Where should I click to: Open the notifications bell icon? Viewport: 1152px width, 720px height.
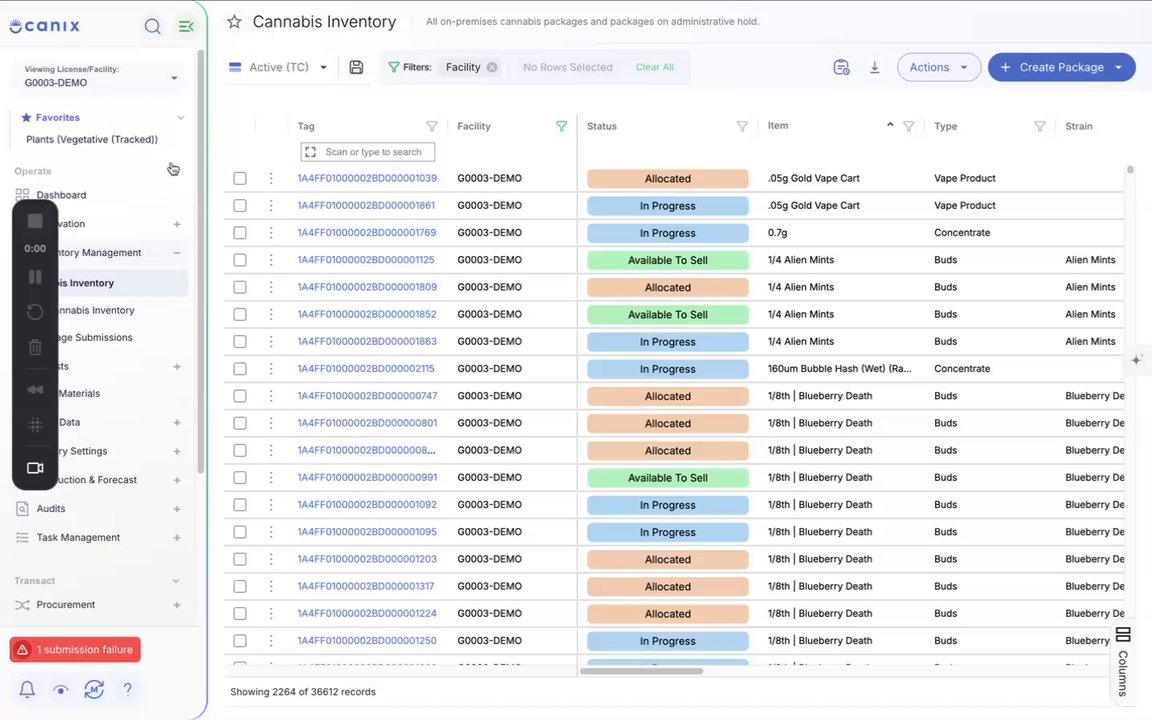pyautogui.click(x=27, y=689)
